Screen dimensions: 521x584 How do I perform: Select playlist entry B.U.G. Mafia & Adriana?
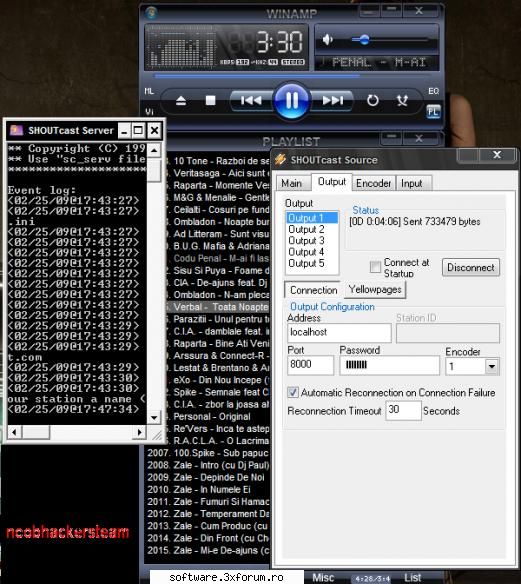pos(218,246)
